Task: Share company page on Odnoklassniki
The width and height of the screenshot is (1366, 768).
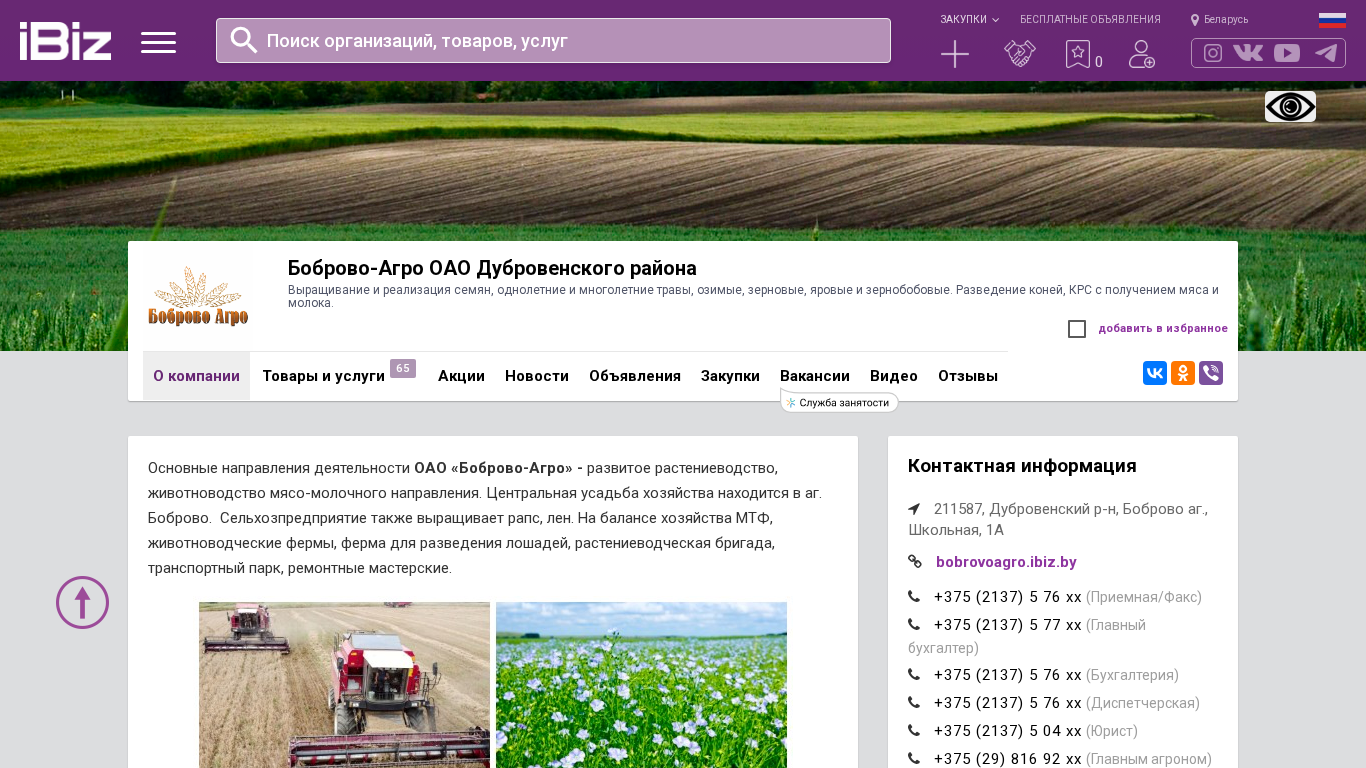Action: 1183,373
